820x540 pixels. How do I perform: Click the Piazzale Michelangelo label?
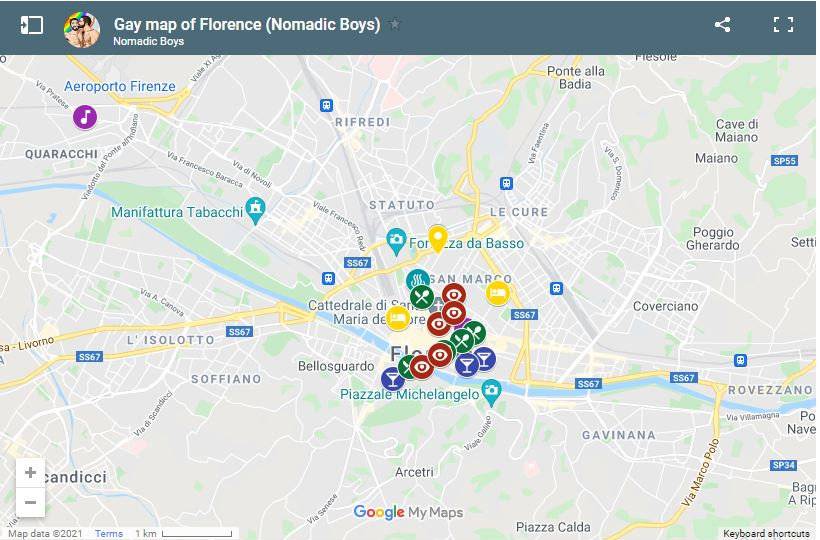409,394
